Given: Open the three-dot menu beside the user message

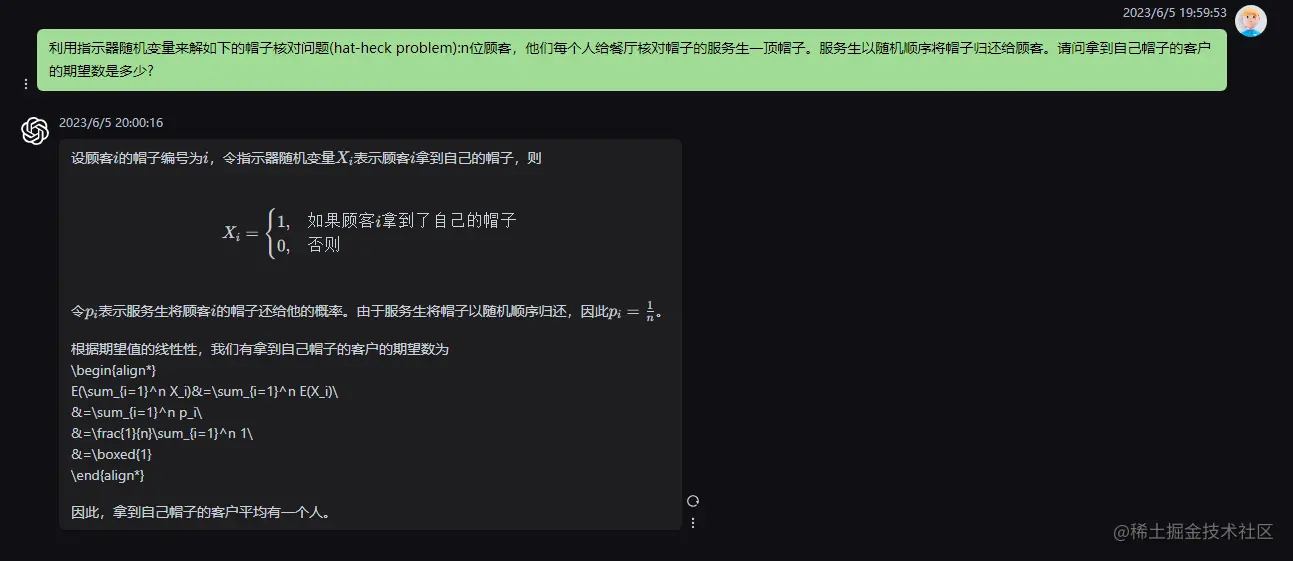Looking at the screenshot, I should 26,84.
